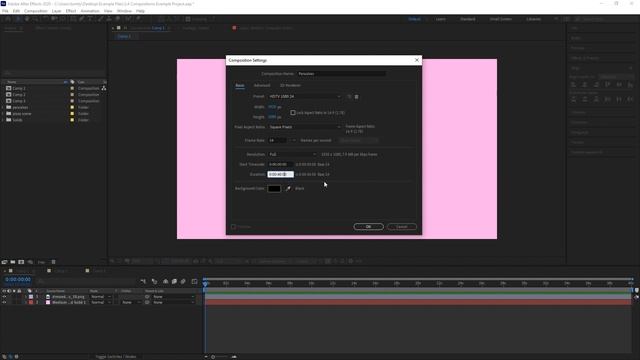Open the Preset dropdown
The image size is (640, 360).
pyautogui.click(x=304, y=96)
